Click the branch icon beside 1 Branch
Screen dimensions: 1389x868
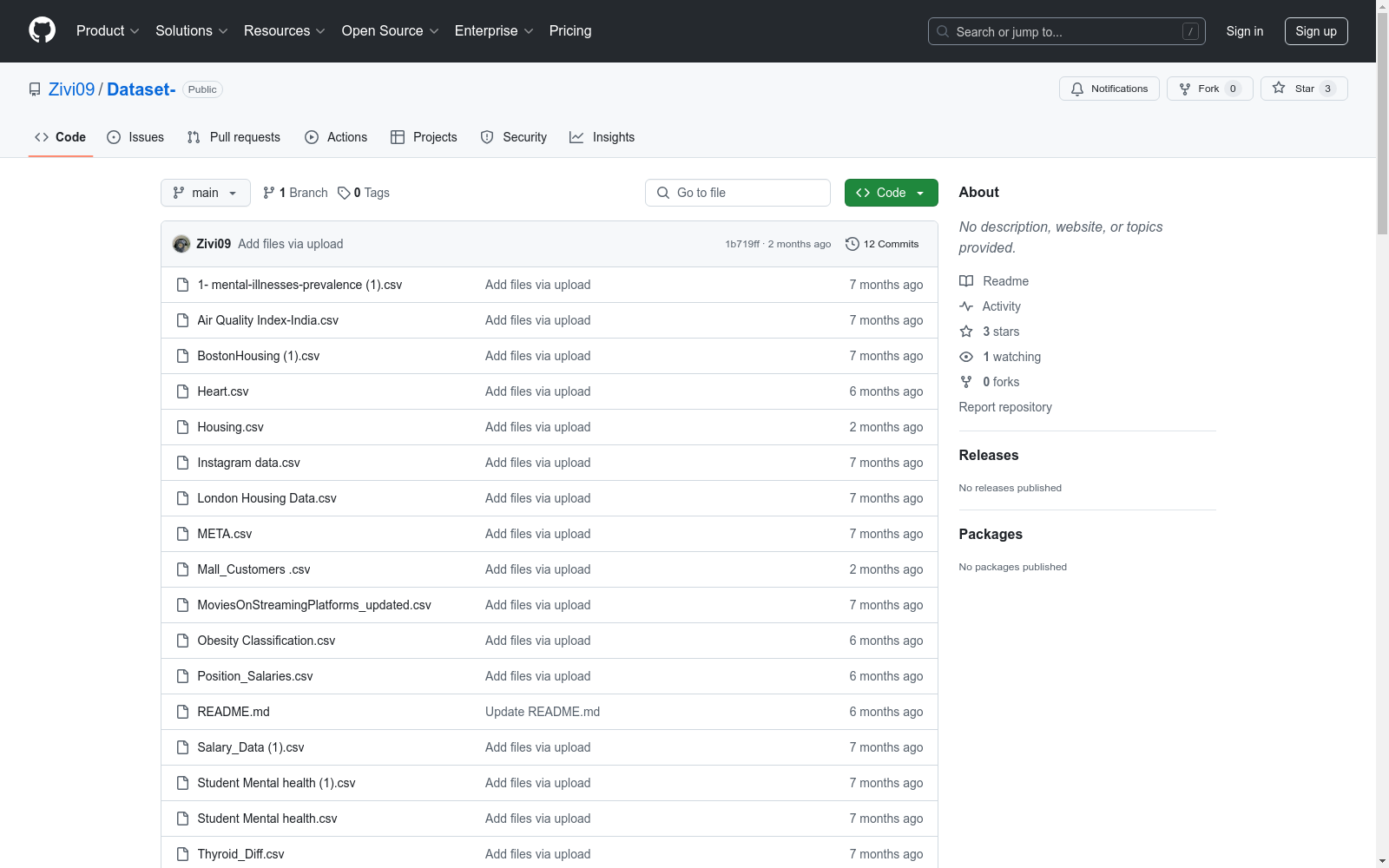coord(269,193)
